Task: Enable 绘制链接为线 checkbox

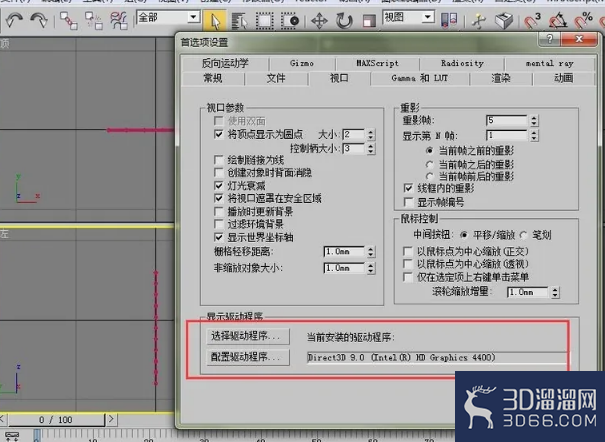Action: click(x=219, y=160)
